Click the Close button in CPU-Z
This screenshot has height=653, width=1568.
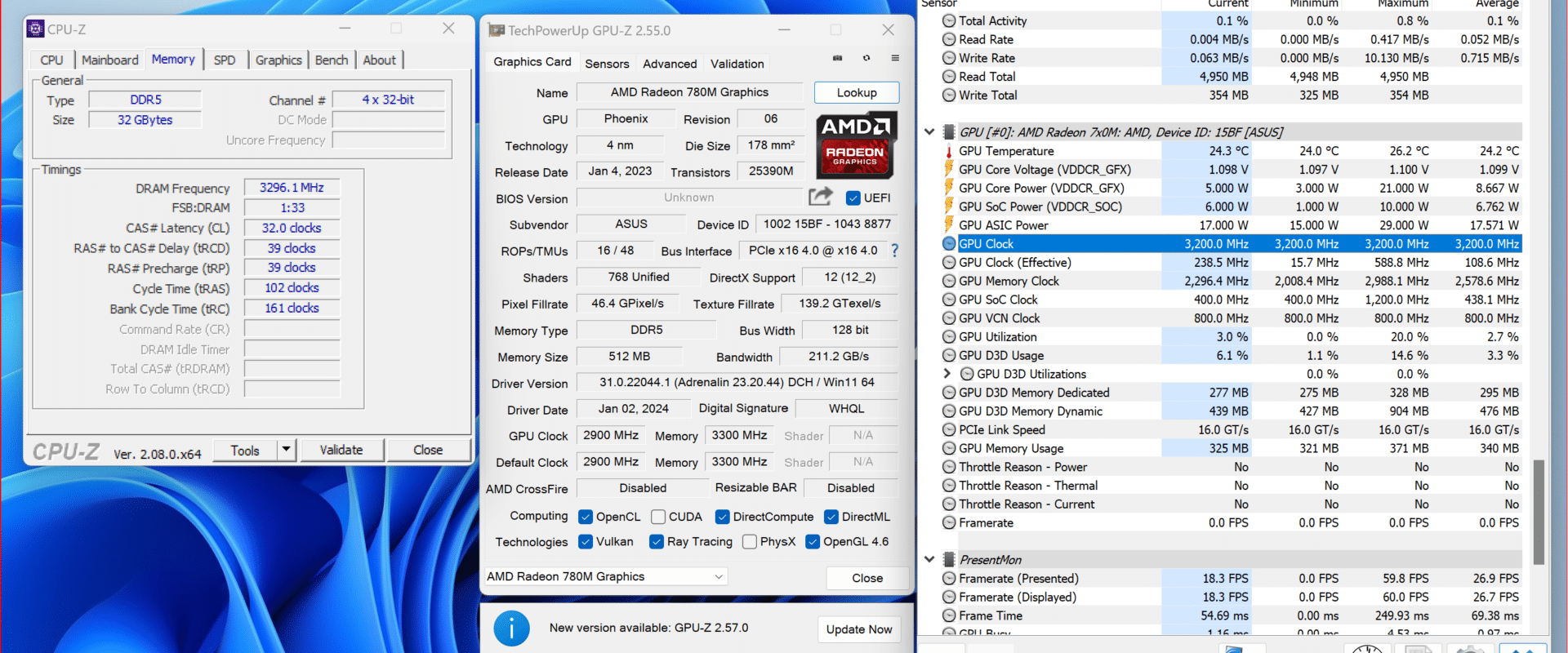428,450
